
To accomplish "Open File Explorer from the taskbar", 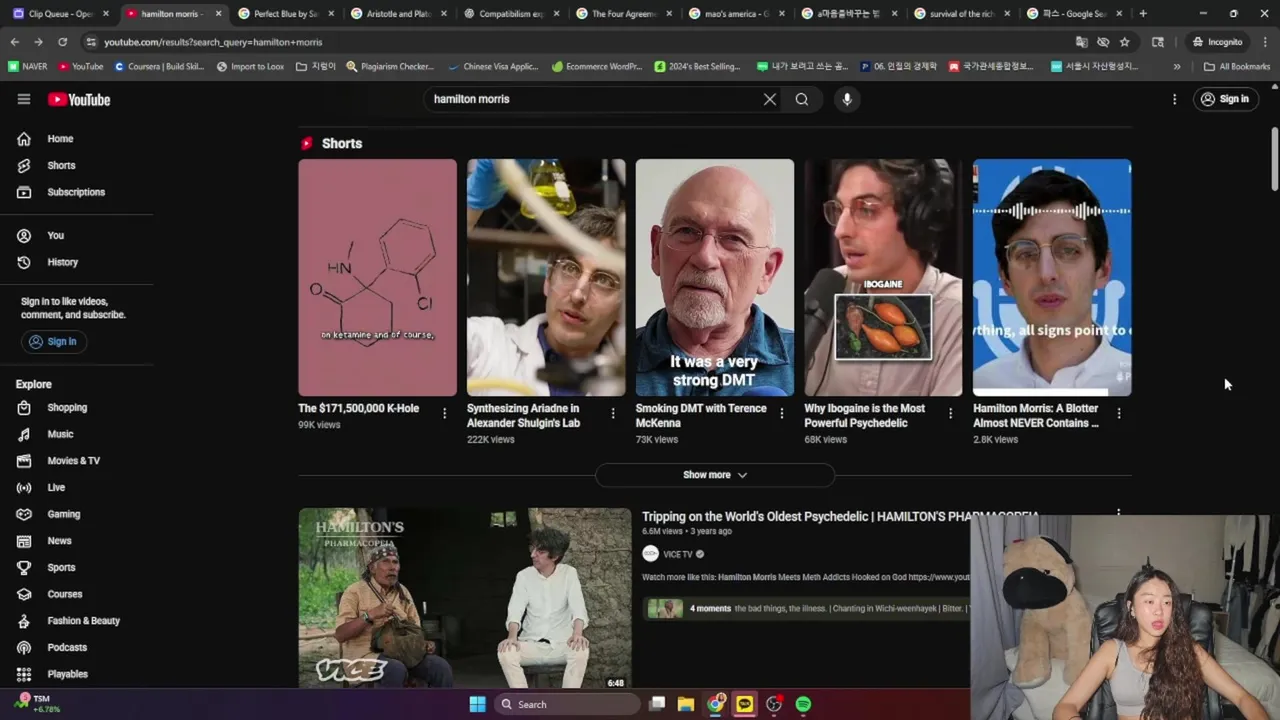I will point(686,704).
